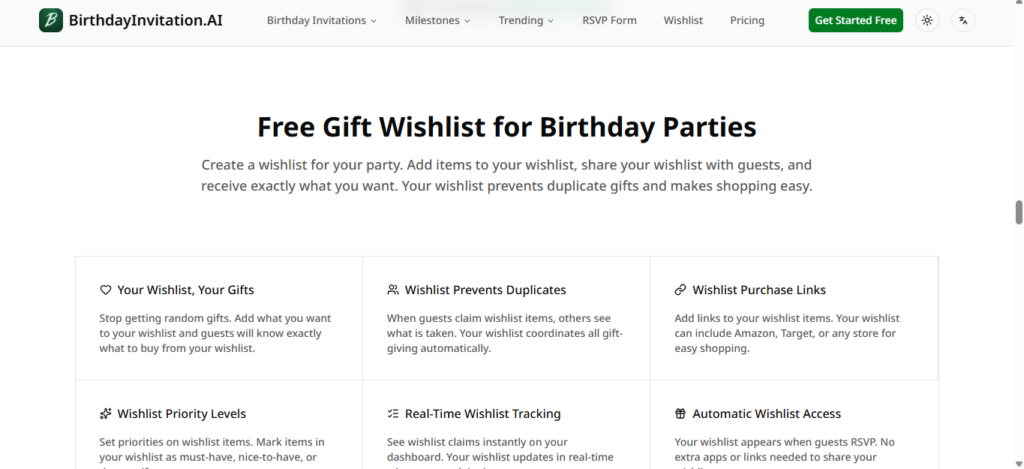The height and width of the screenshot is (469, 1024).
Task: Click the heart icon beside Your Wishlist, Your Gifts
Action: pyautogui.click(x=106, y=290)
